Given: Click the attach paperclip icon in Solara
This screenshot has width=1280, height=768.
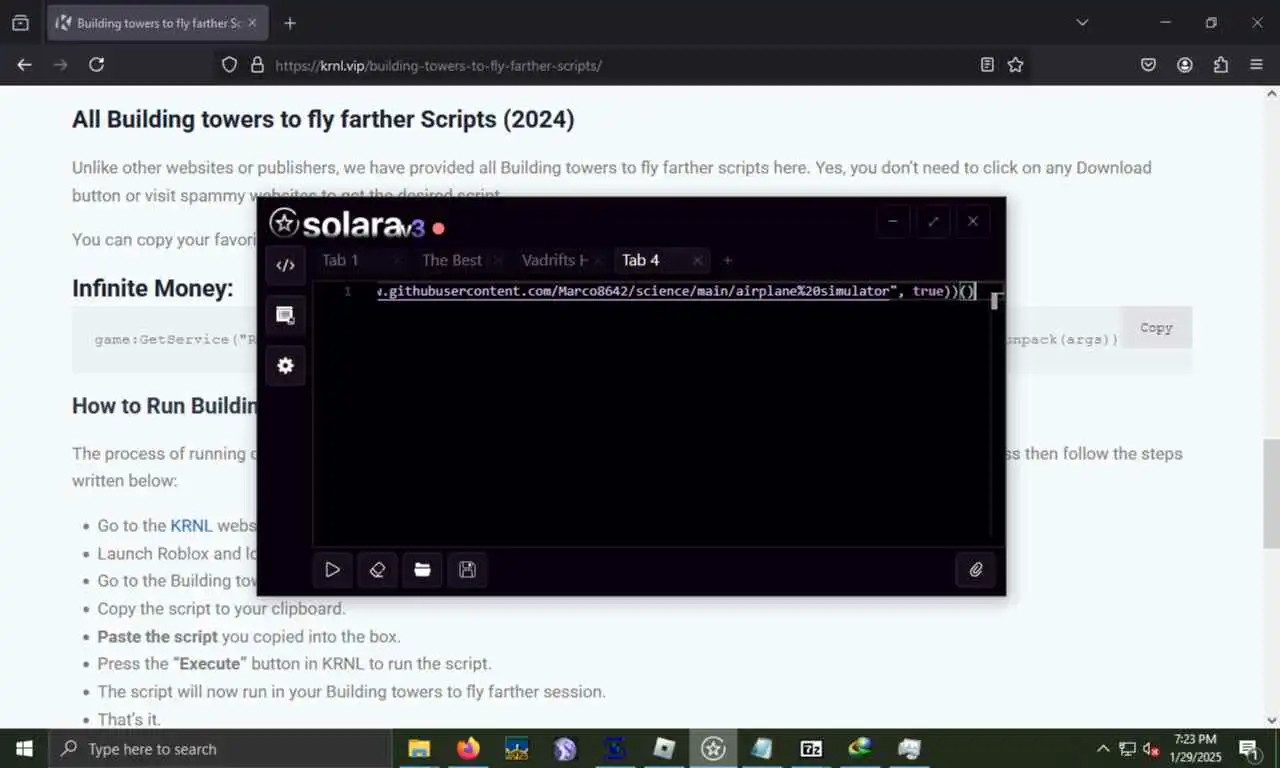Looking at the screenshot, I should 976,570.
